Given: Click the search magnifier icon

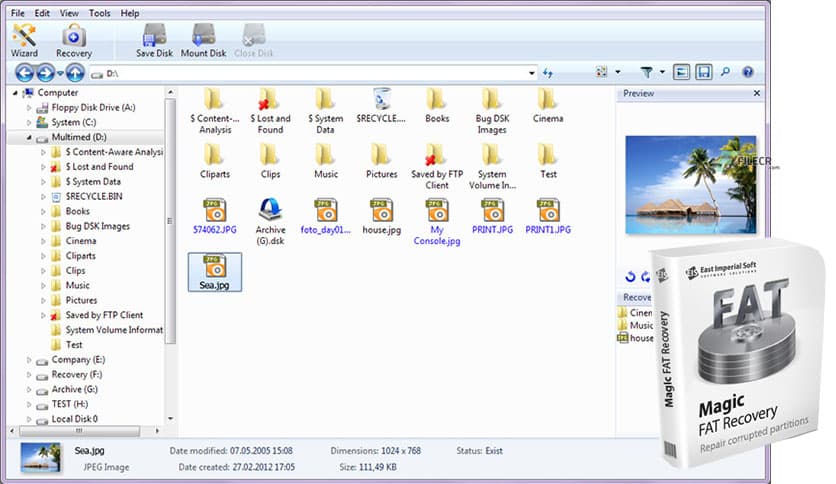Looking at the screenshot, I should pyautogui.click(x=726, y=73).
